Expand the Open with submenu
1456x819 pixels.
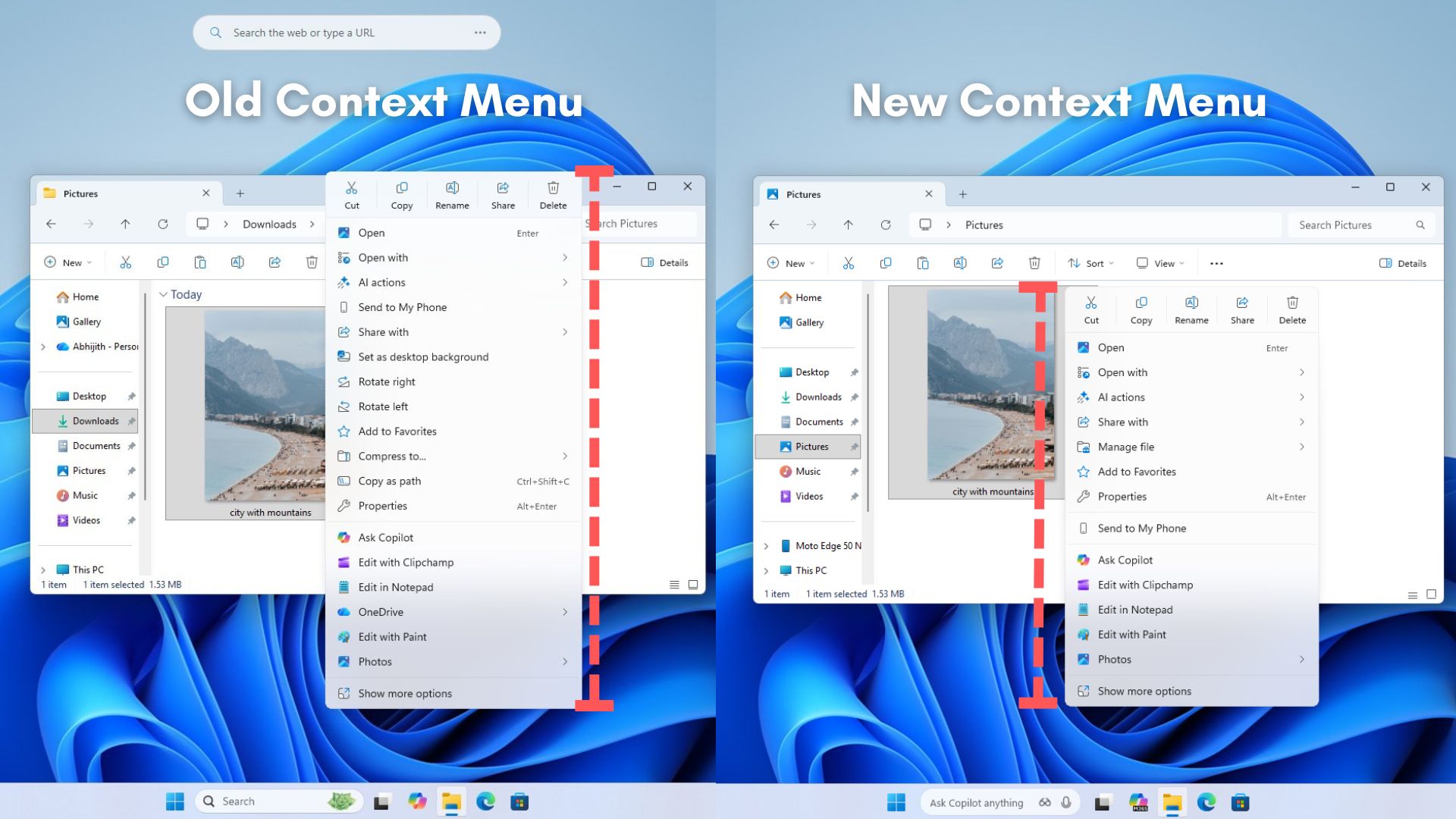(x=383, y=257)
